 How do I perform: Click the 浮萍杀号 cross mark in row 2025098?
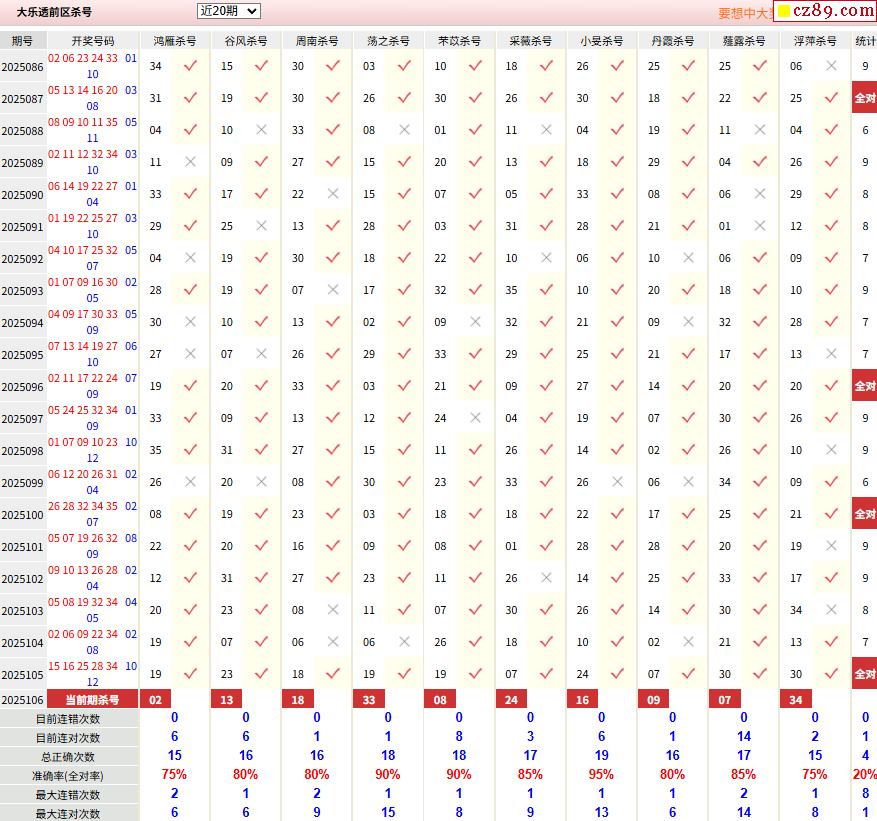(831, 450)
